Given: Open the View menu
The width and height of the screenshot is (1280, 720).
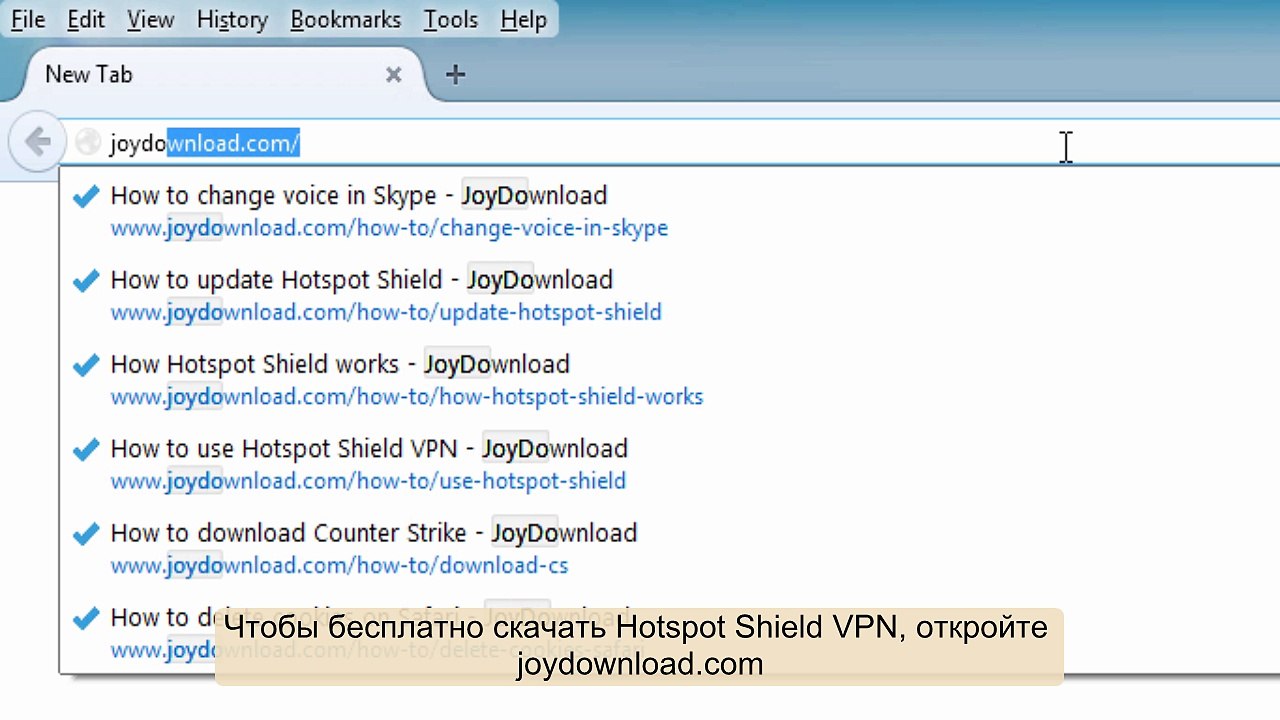Looking at the screenshot, I should tap(151, 19).
